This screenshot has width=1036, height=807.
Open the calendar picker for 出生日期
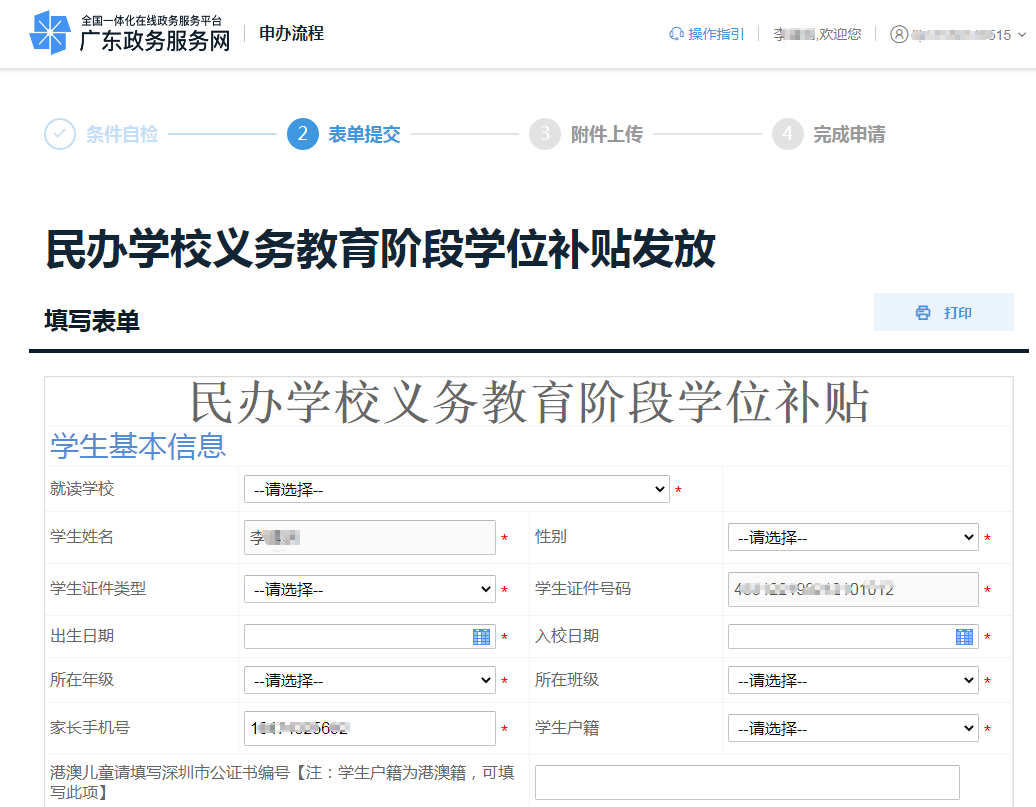(482, 636)
